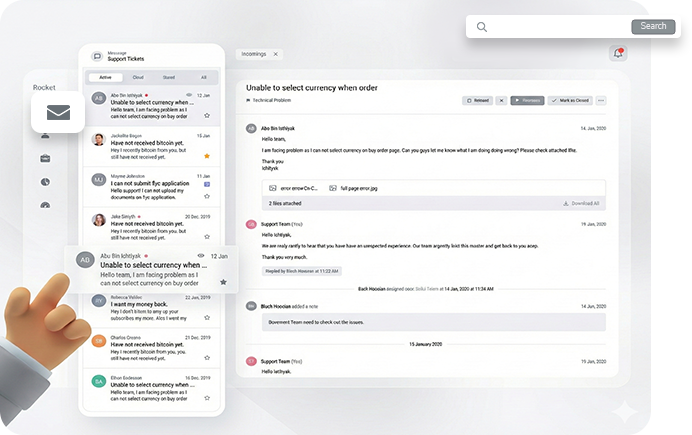The image size is (692, 435).
Task: Star the highlighted Abu Bin Ichtiyak ticket
Action: point(223,282)
